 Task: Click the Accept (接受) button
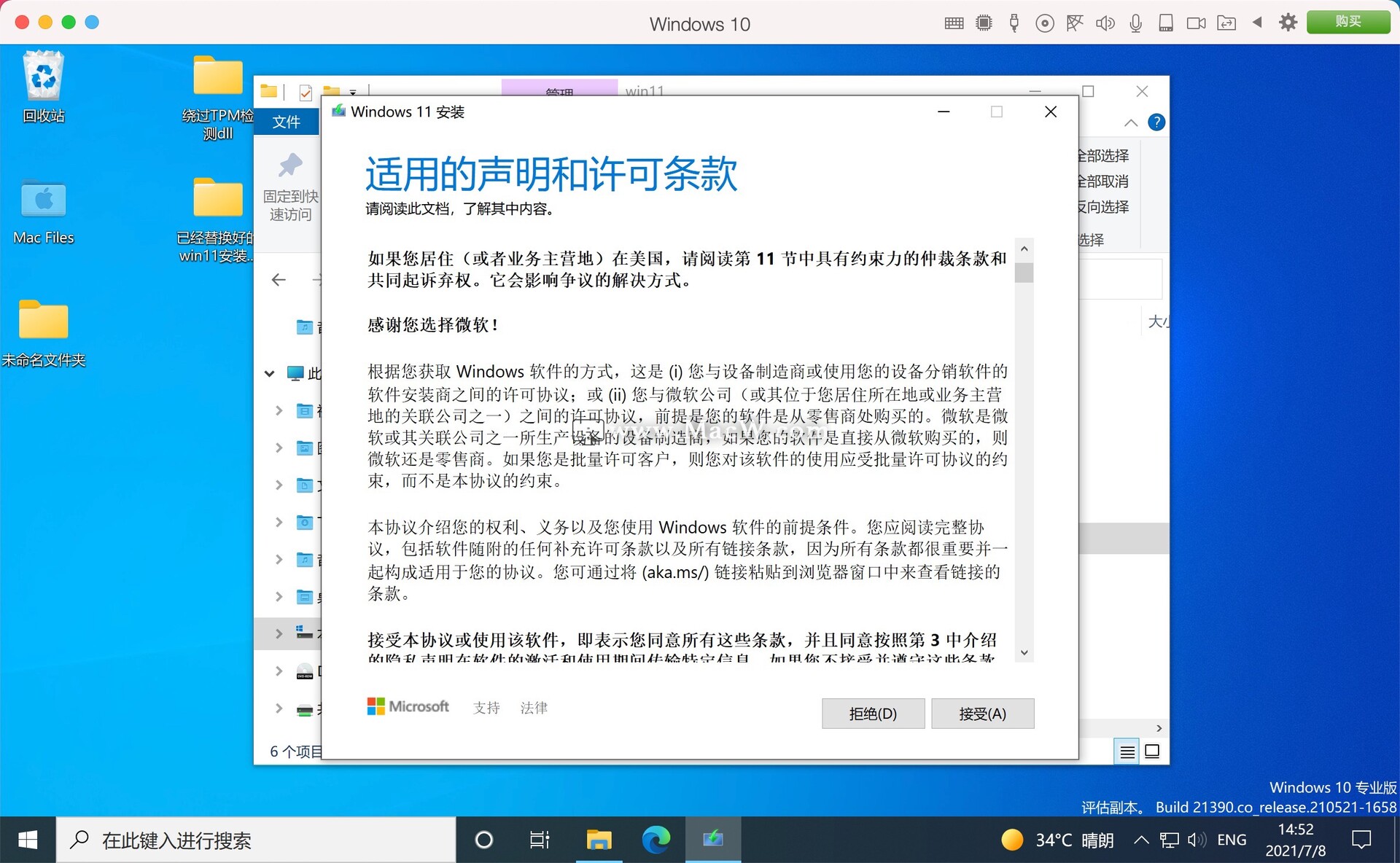click(982, 714)
